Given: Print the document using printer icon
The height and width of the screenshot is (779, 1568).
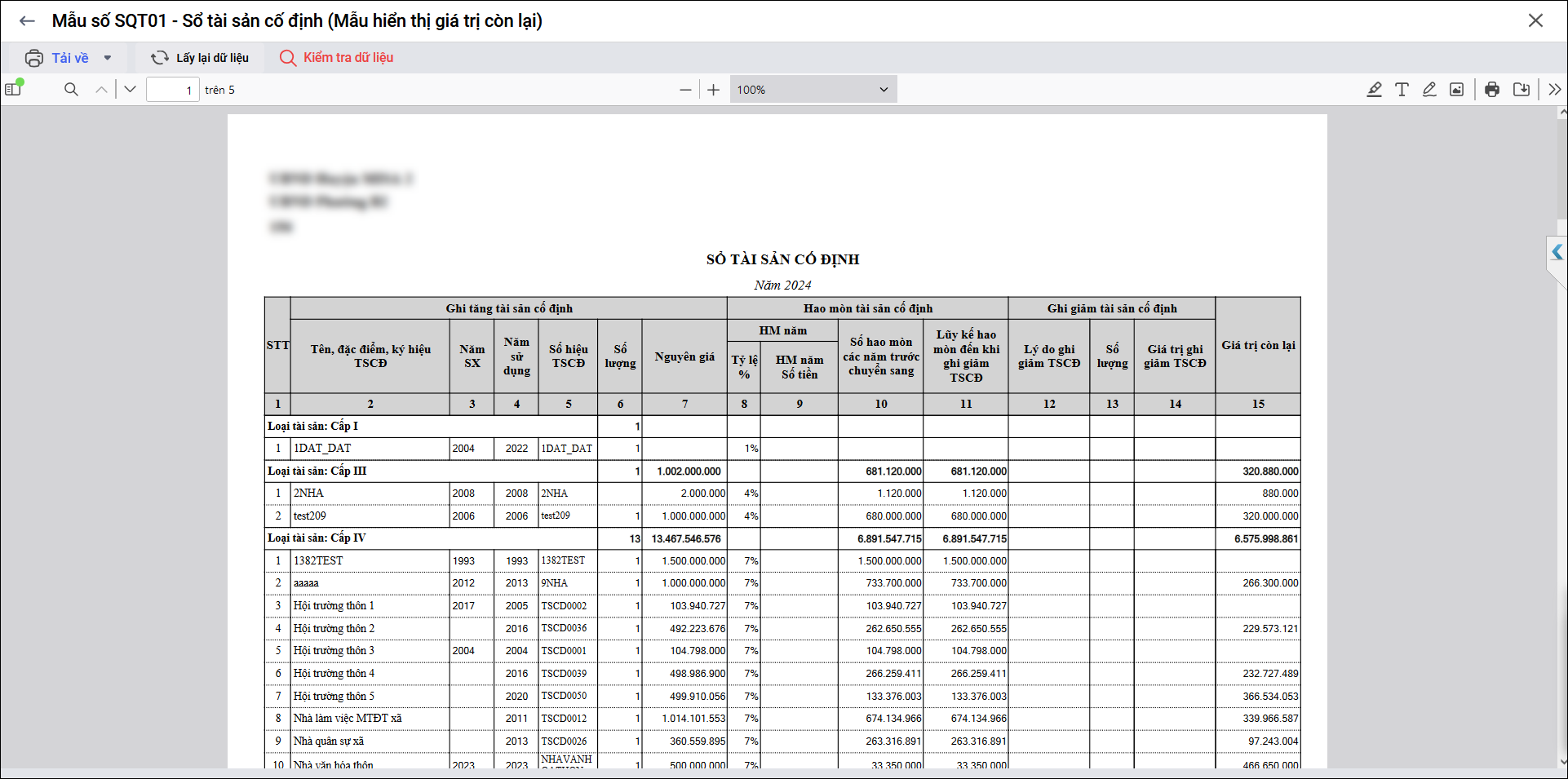Looking at the screenshot, I should [x=1492, y=90].
